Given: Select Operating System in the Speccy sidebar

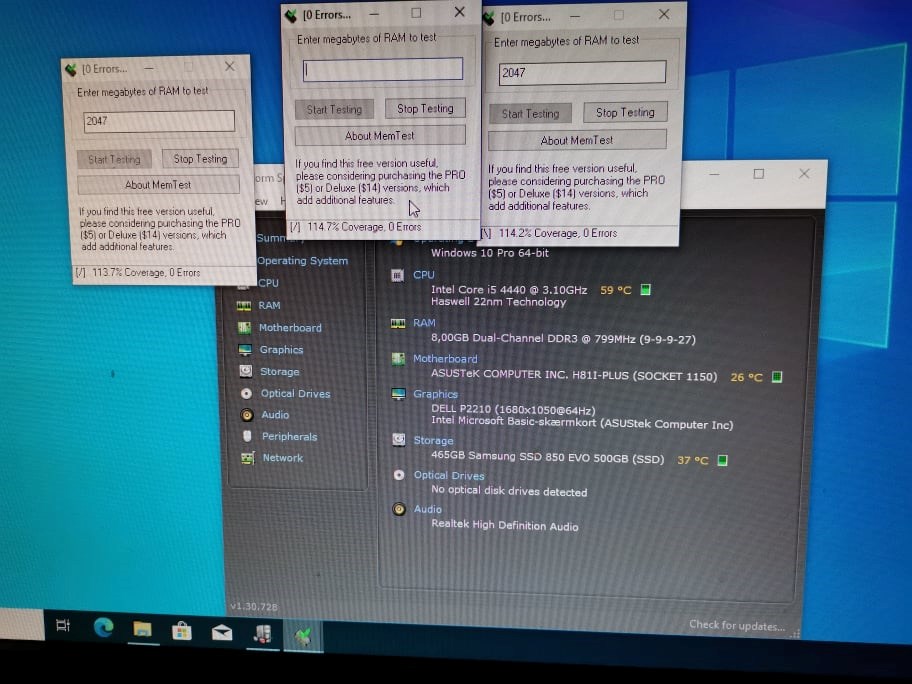Looking at the screenshot, I should [302, 261].
